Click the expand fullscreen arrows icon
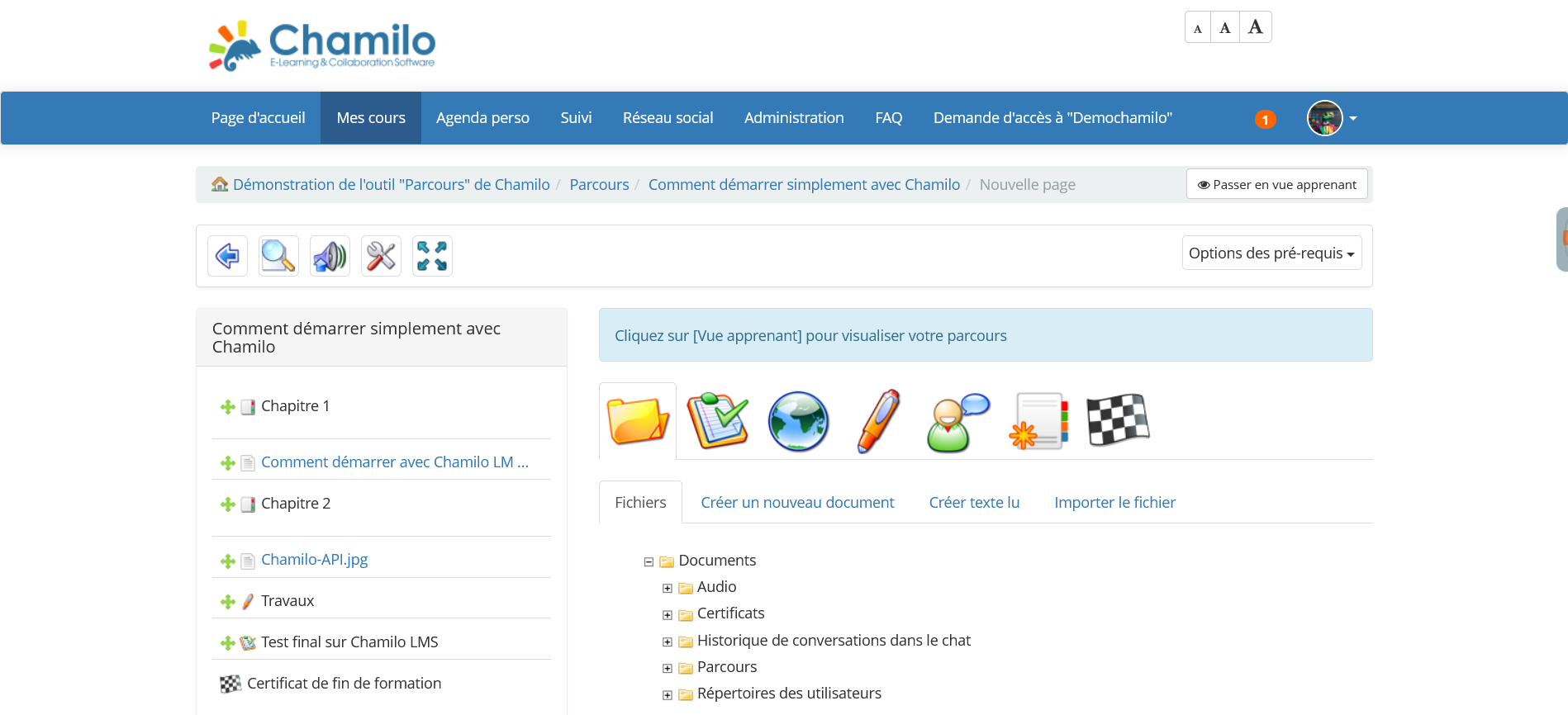1568x715 pixels. (432, 256)
